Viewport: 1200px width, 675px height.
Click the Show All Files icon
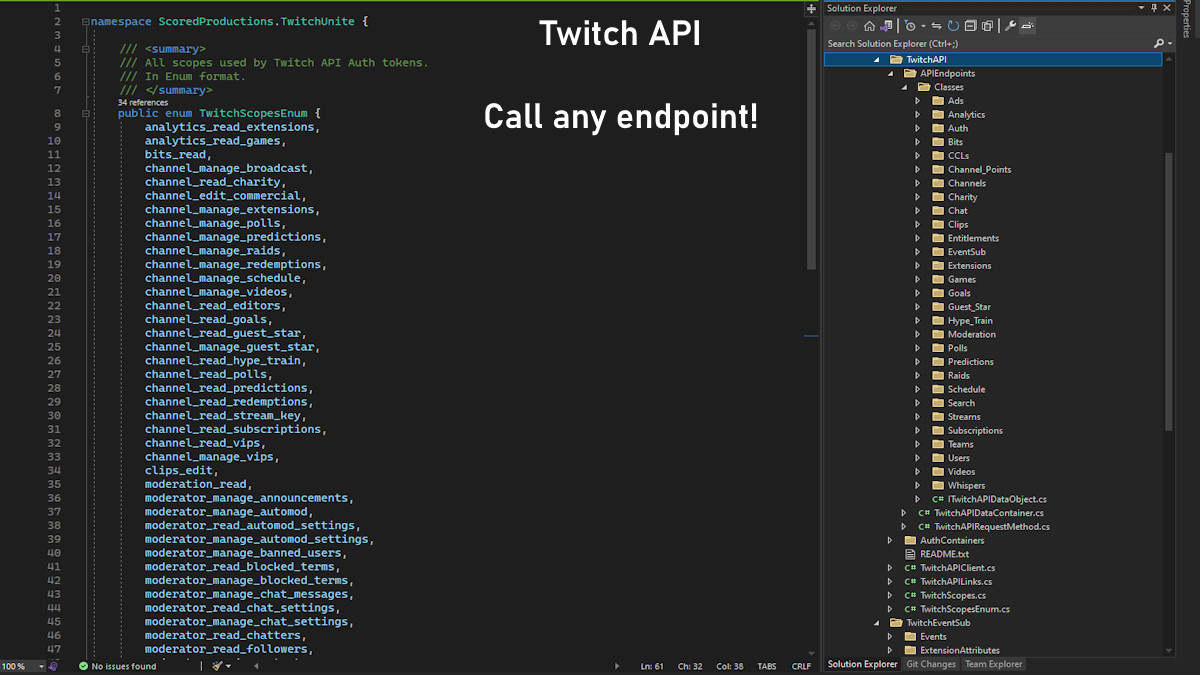pos(987,26)
